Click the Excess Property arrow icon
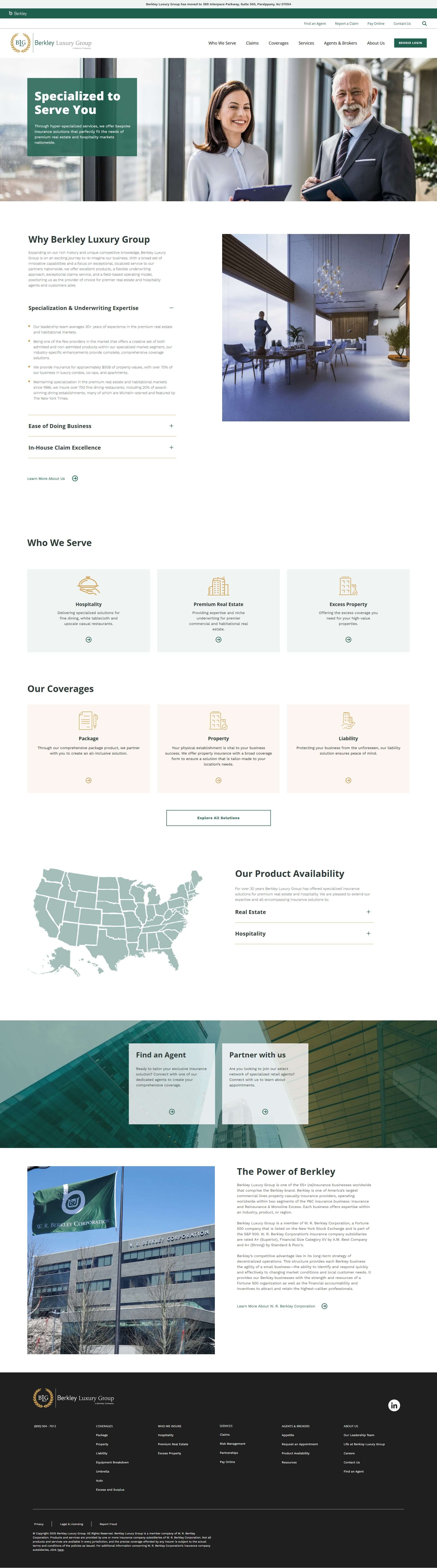This screenshot has width=437, height=1568. 348,639
